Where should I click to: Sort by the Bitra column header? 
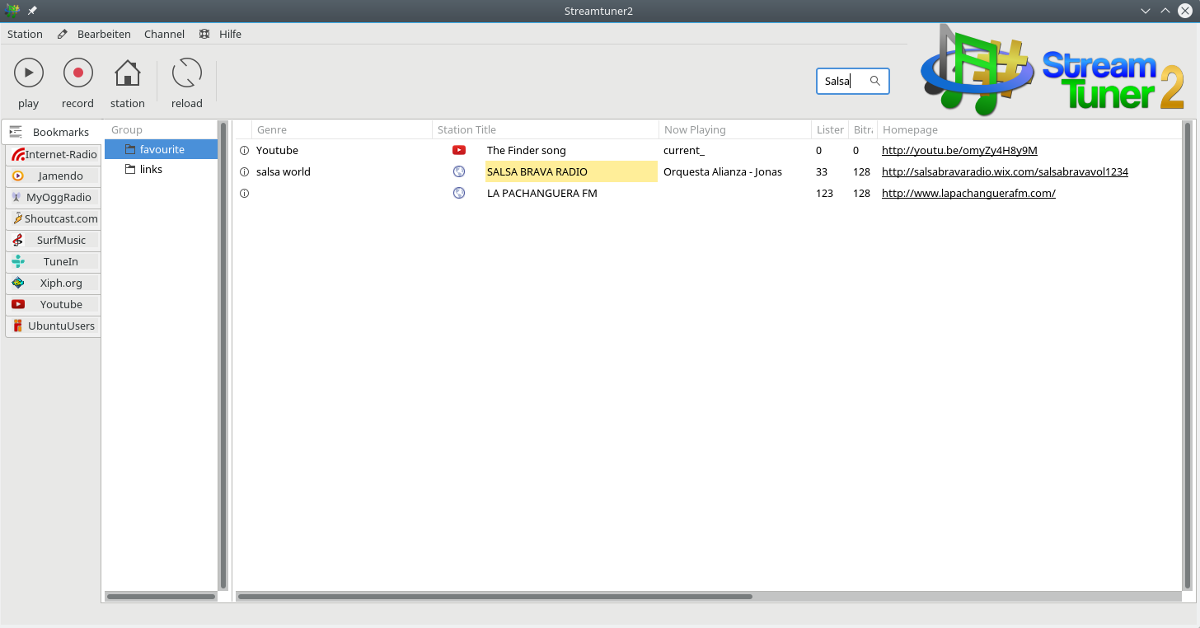click(863, 130)
